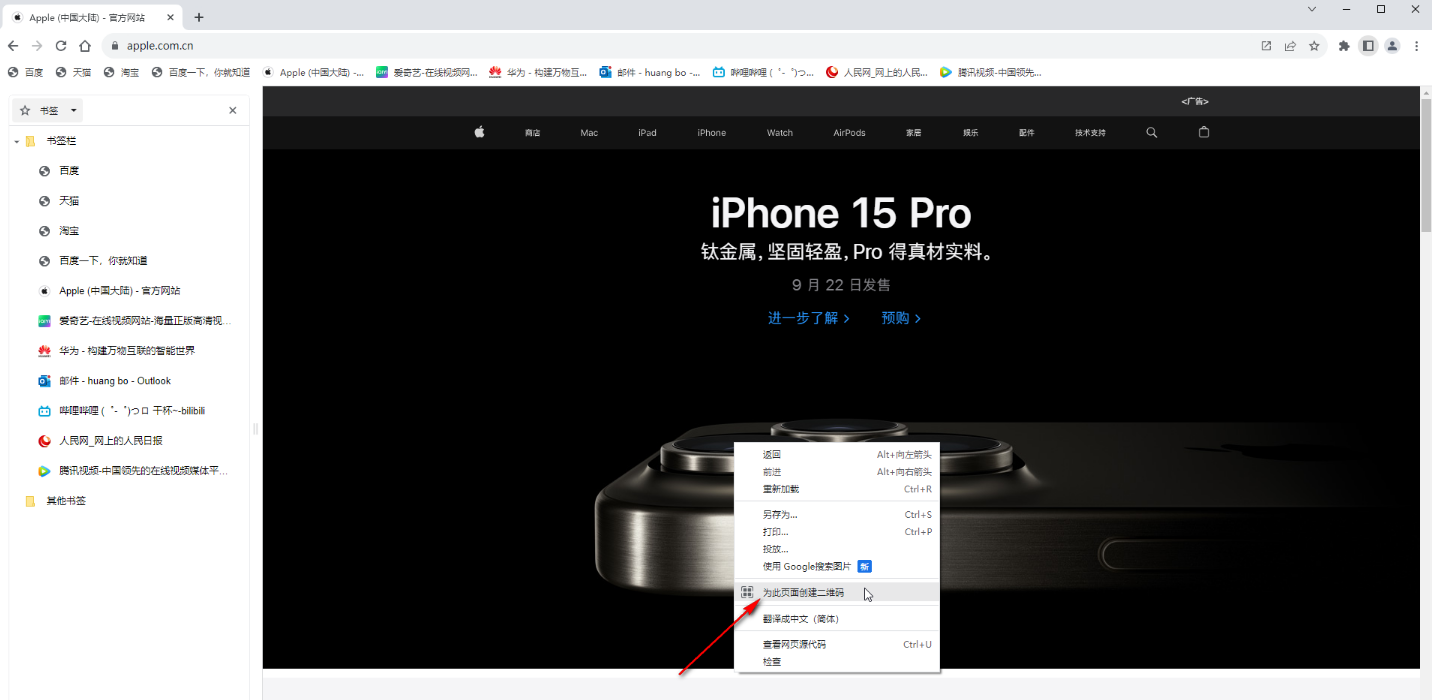Click the Apple logo in site navigation

click(479, 132)
